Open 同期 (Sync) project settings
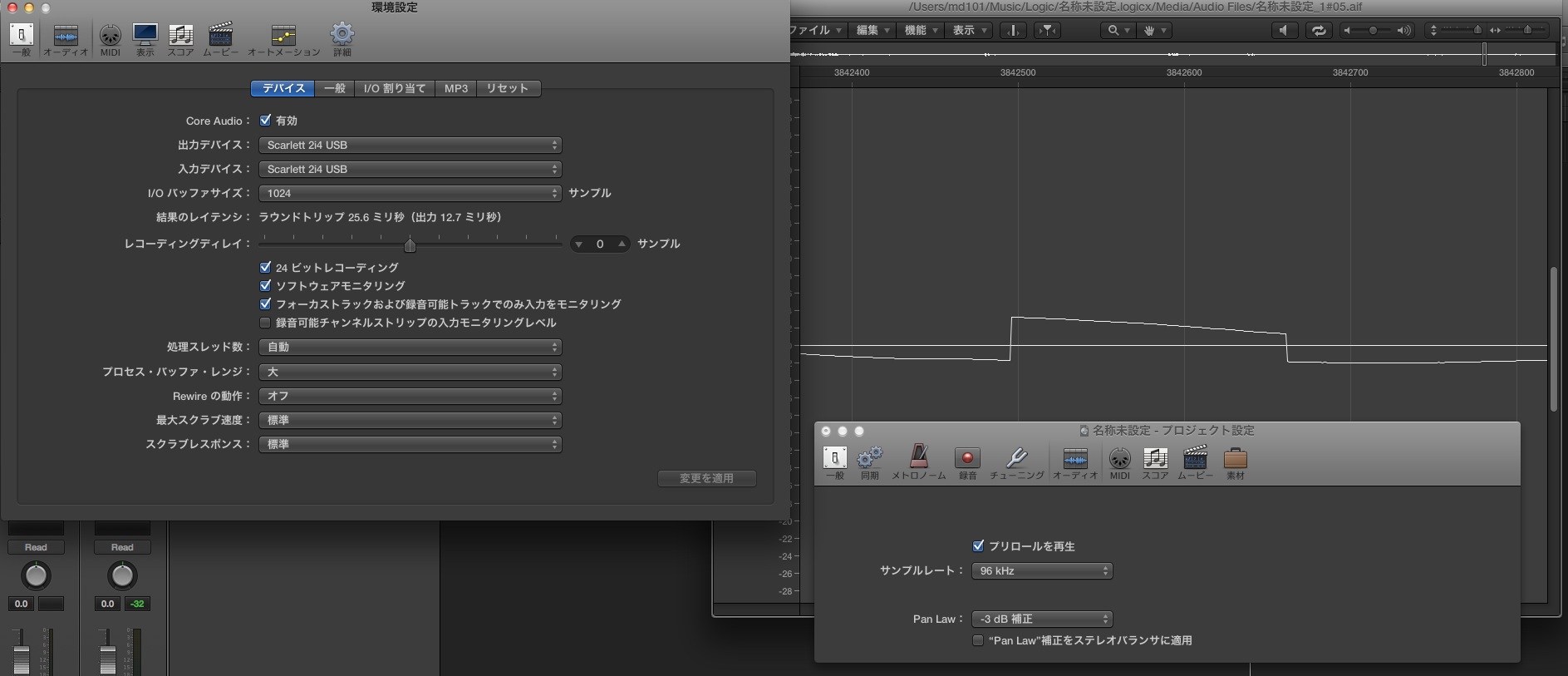1568x676 pixels. click(870, 463)
